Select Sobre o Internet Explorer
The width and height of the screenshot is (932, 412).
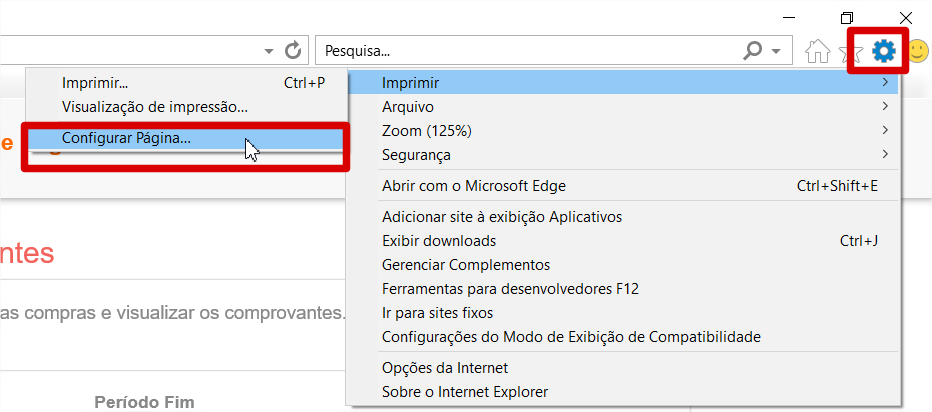coord(623,392)
